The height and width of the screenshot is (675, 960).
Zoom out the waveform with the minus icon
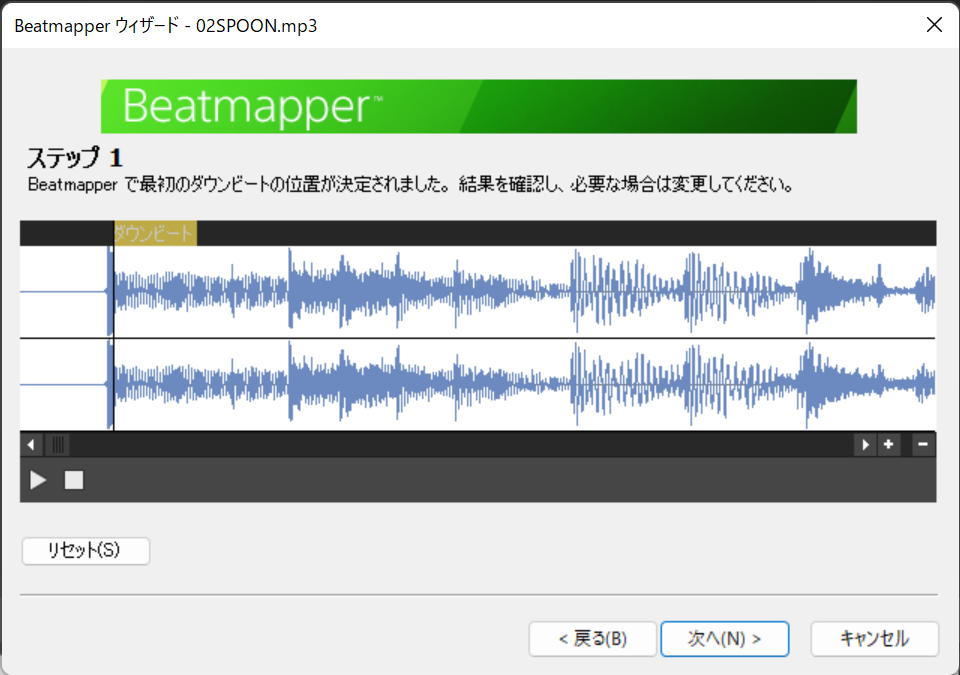(923, 445)
